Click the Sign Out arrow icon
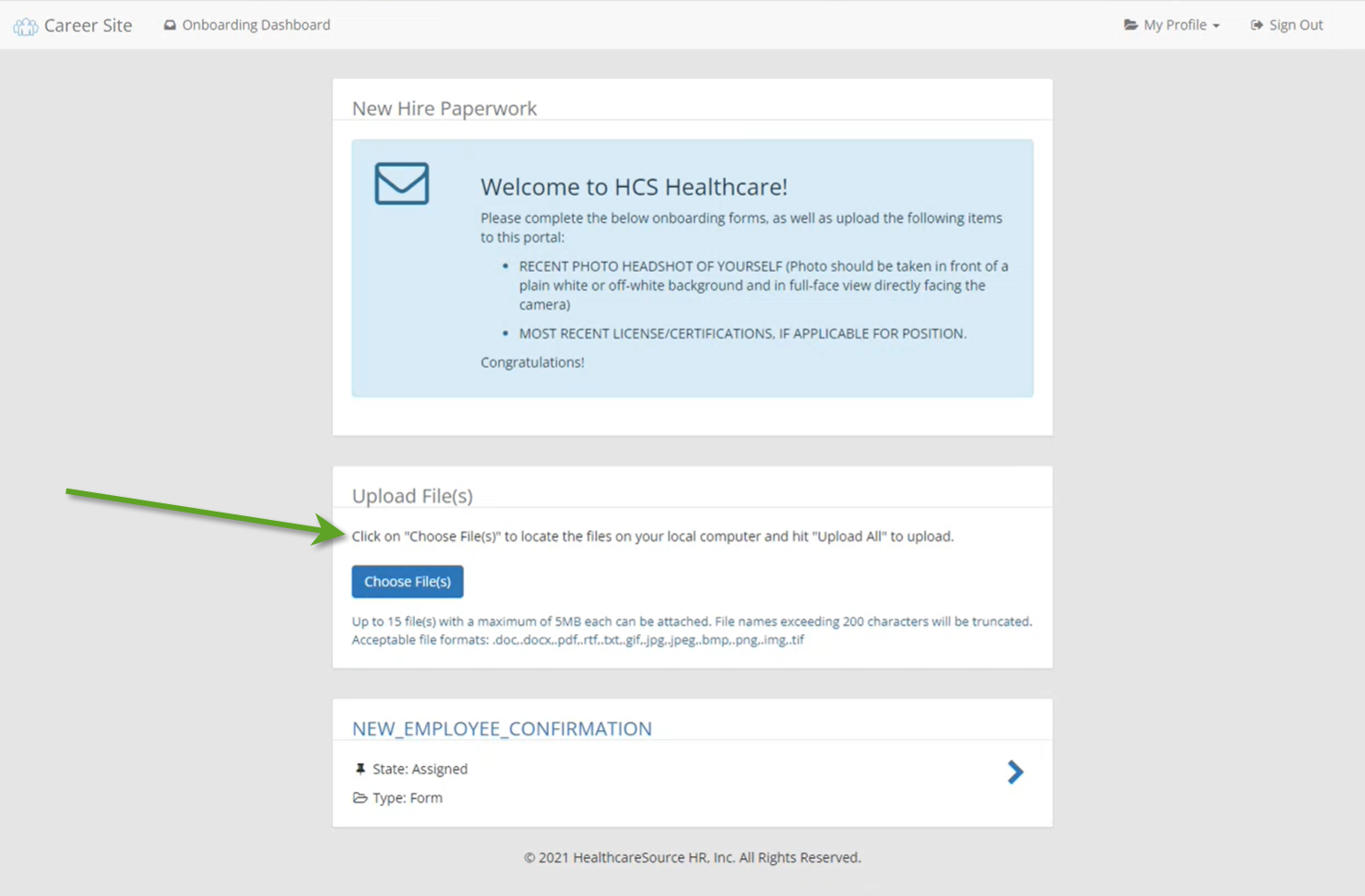This screenshot has height=896, width=1365. [x=1256, y=25]
